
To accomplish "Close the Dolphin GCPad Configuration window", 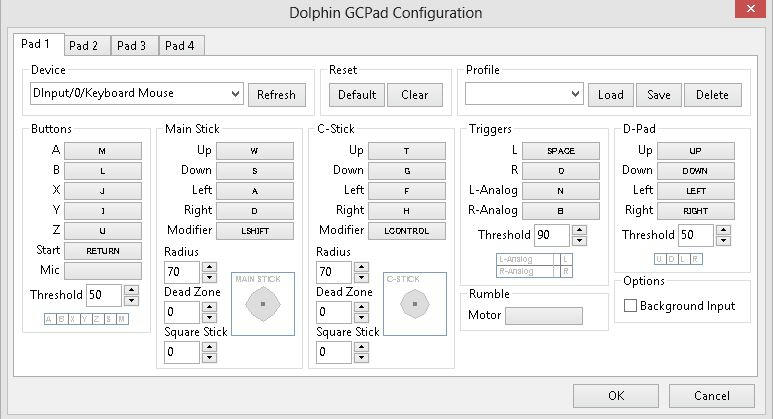I will (750, 9).
